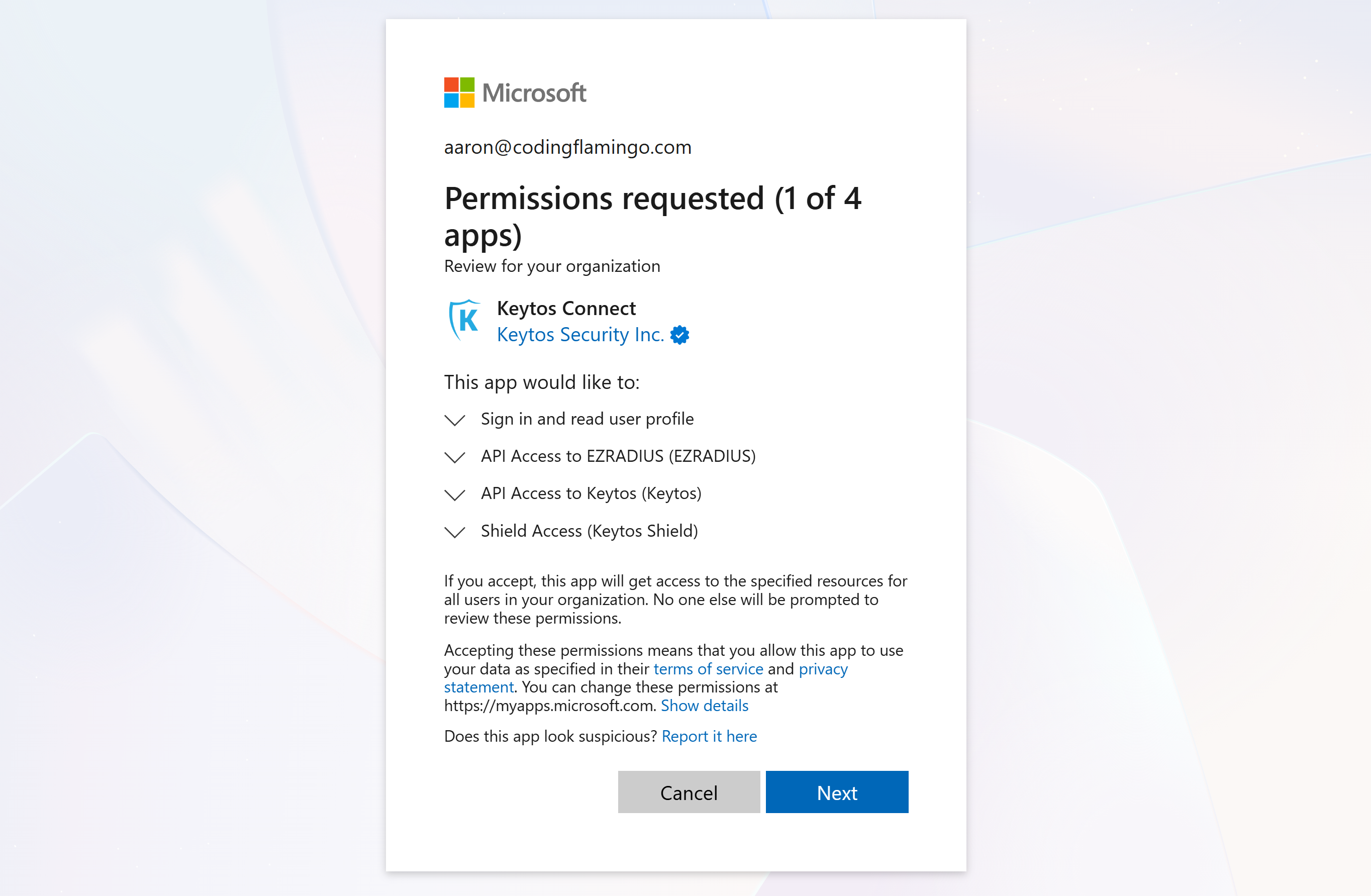Click Show details link
The height and width of the screenshot is (896, 1371).
click(705, 706)
